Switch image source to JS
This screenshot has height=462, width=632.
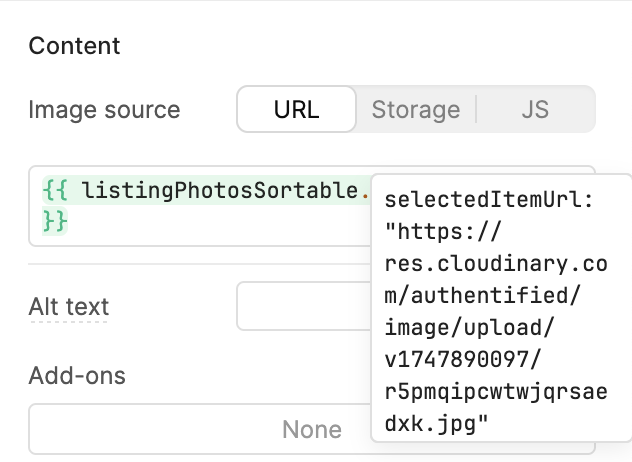click(x=535, y=109)
